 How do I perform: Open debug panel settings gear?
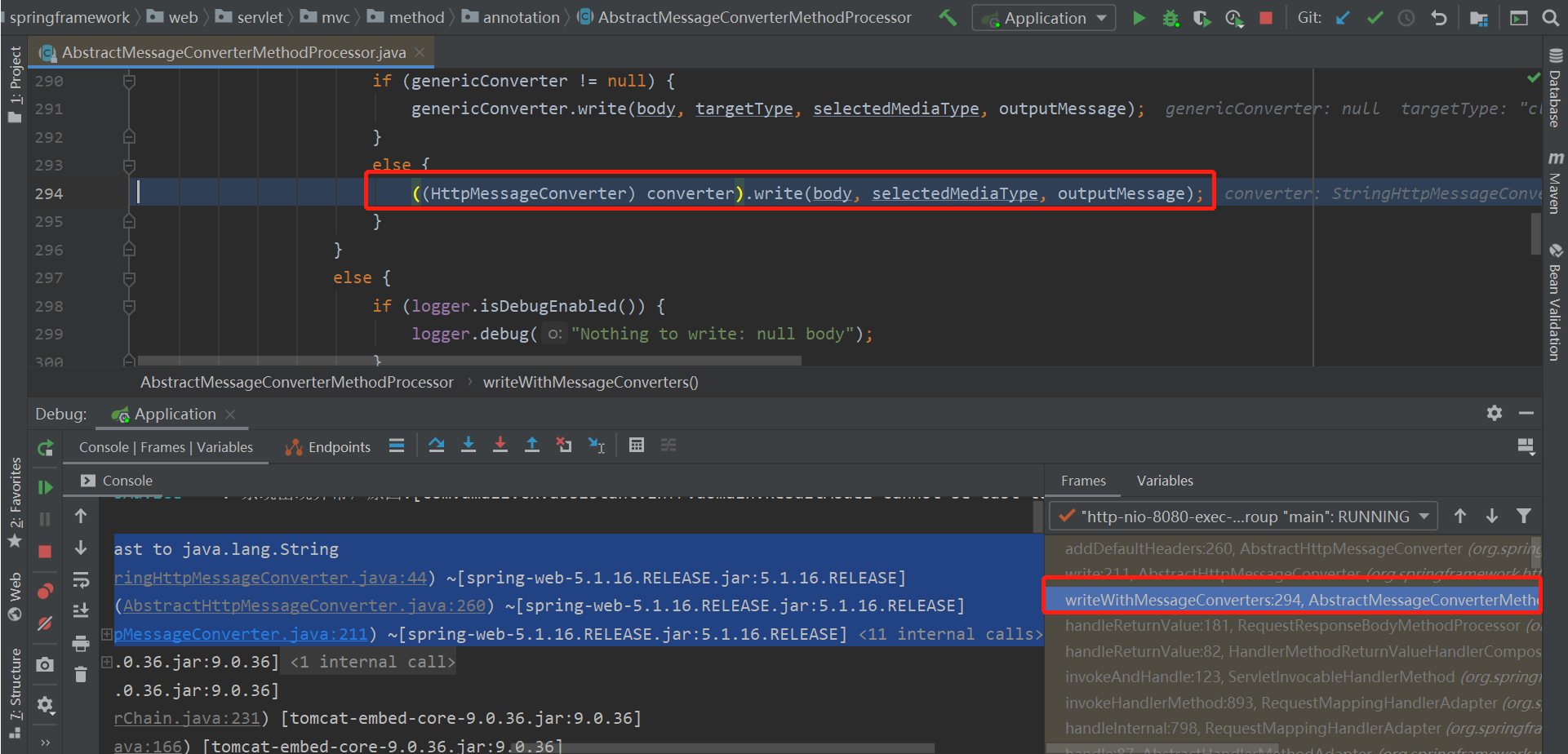click(1495, 413)
